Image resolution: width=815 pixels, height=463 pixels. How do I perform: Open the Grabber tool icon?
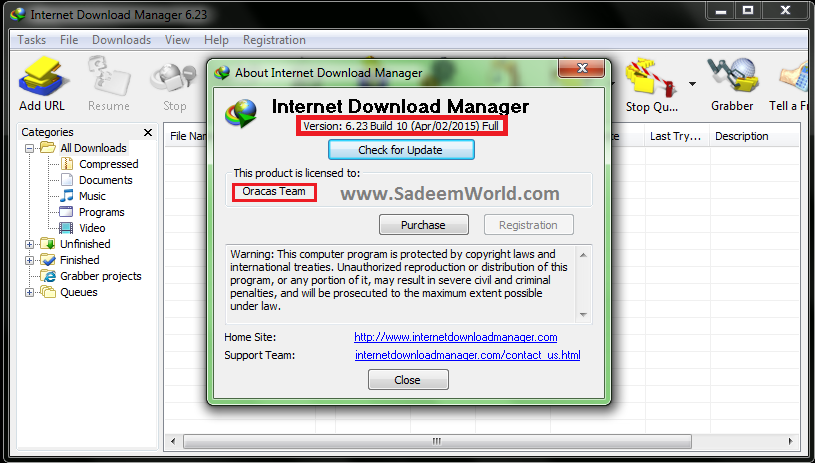732,78
